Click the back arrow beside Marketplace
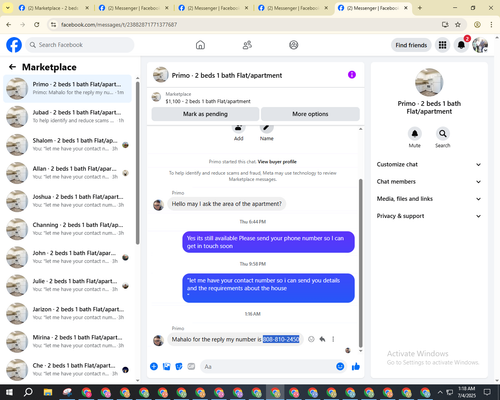 (12, 67)
